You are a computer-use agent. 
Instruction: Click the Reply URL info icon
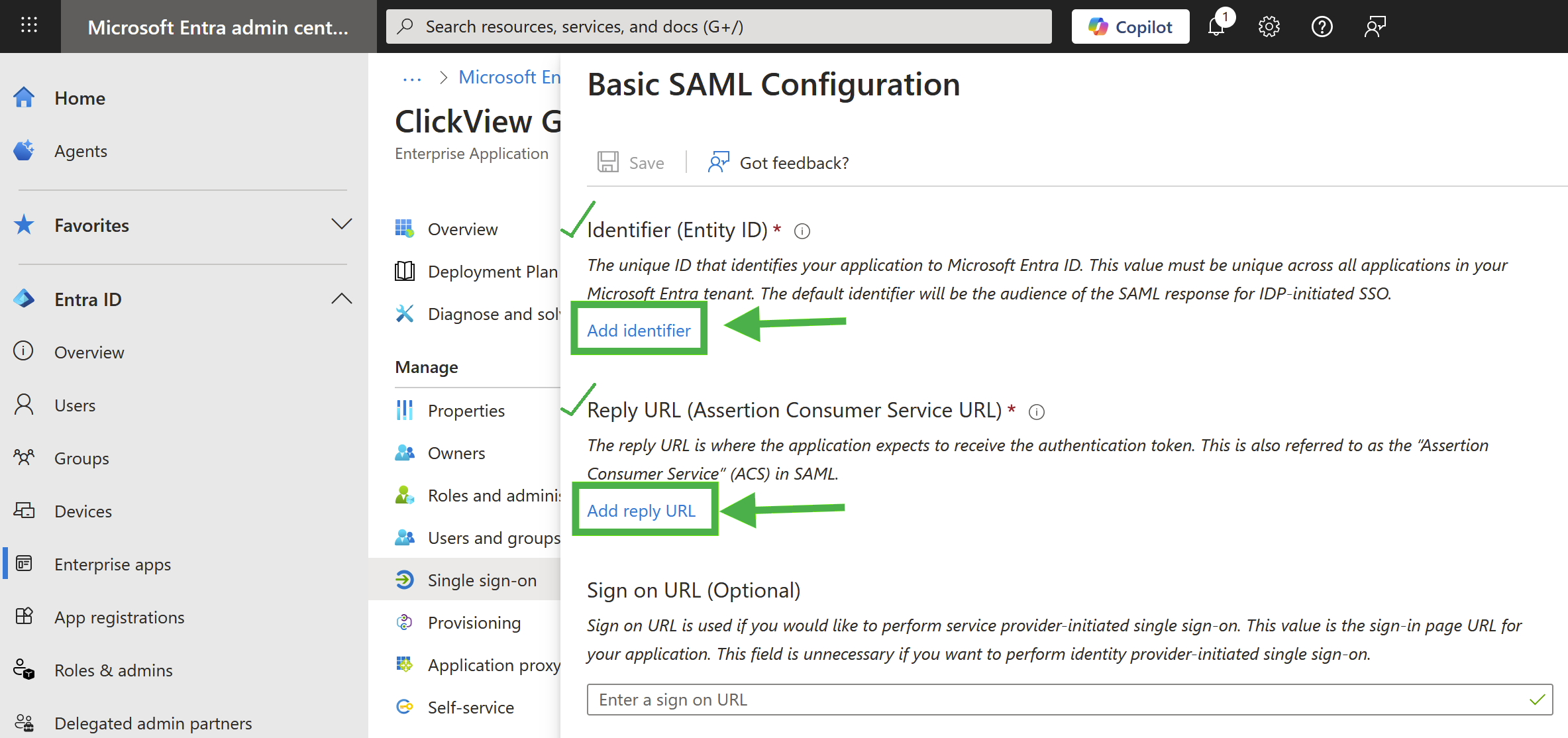1037,412
